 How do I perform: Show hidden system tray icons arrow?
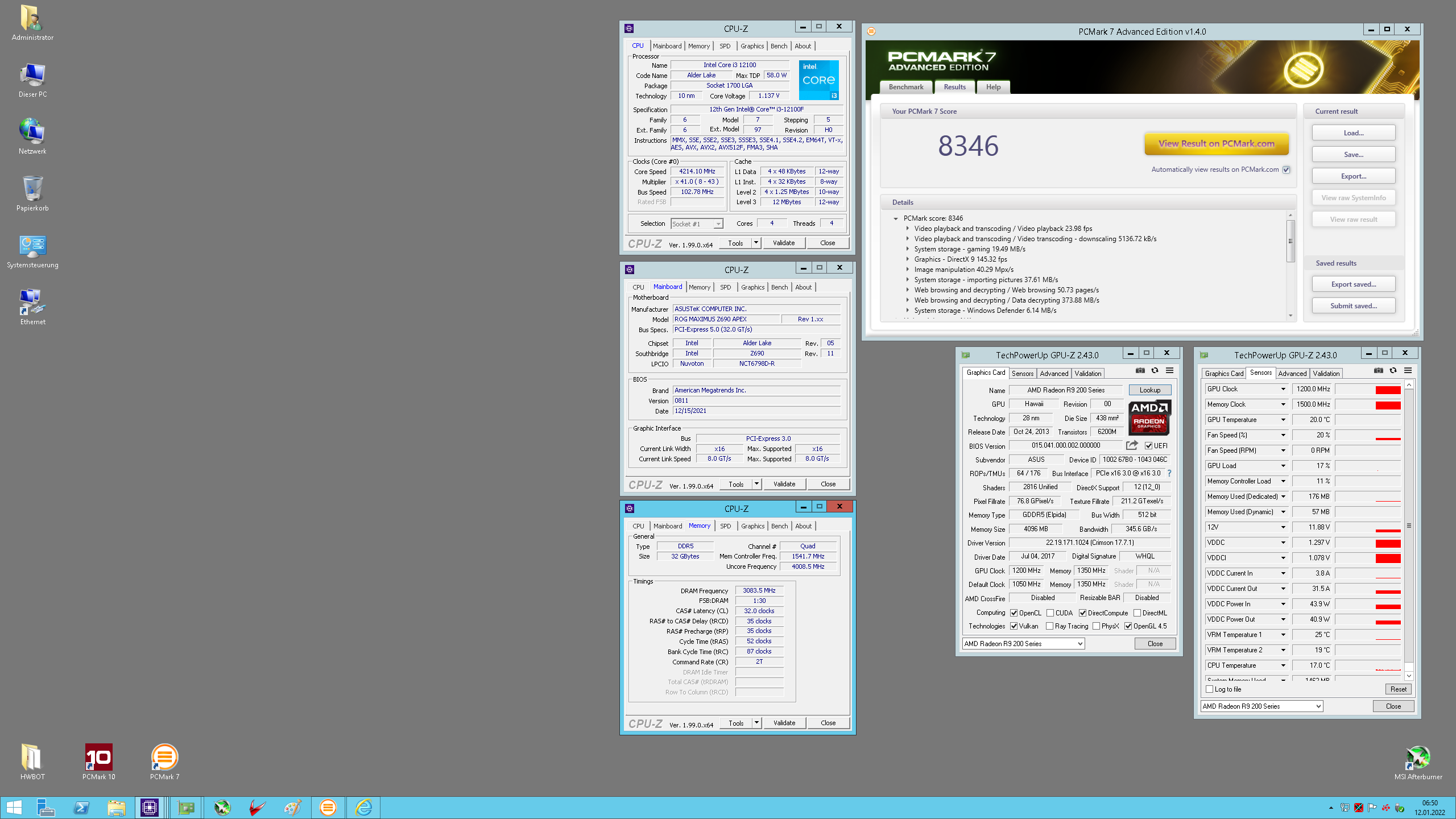[x=1331, y=808]
